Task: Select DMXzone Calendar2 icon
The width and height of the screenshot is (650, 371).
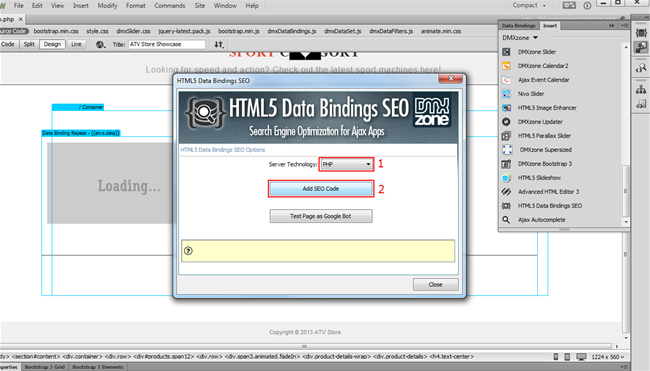Action: 506,66
